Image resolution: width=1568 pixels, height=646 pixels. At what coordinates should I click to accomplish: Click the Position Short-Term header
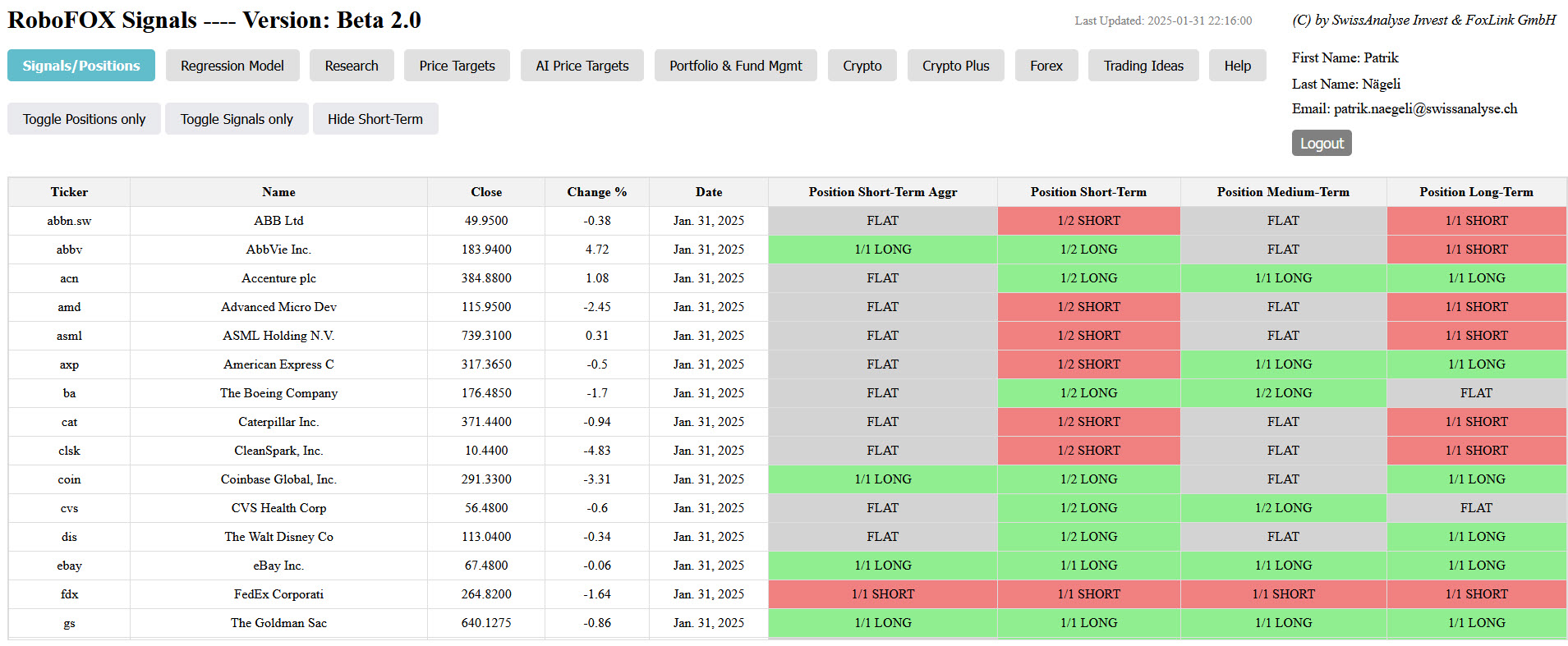[x=1089, y=192]
